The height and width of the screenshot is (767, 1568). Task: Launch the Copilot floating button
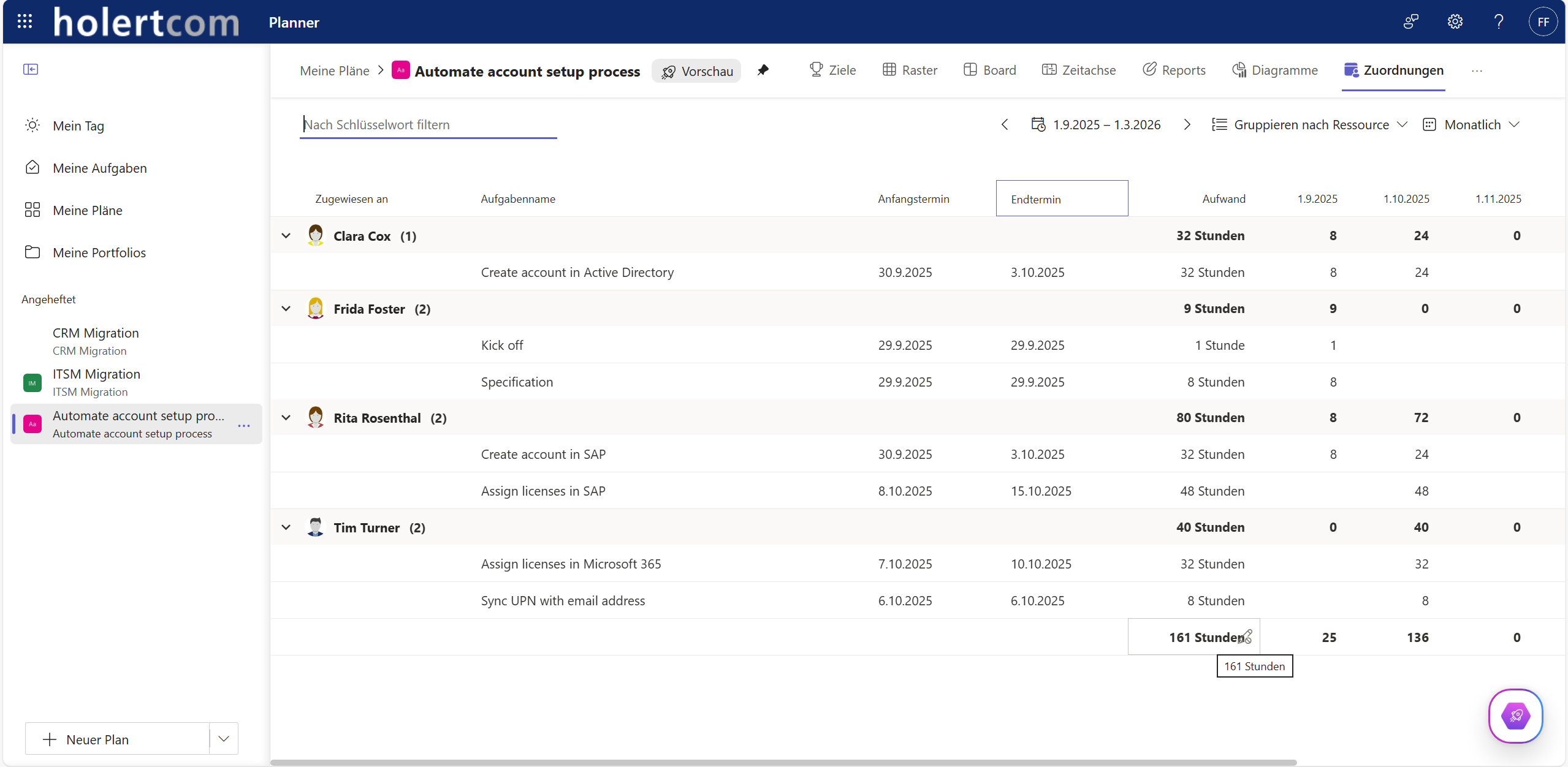pyautogui.click(x=1515, y=716)
